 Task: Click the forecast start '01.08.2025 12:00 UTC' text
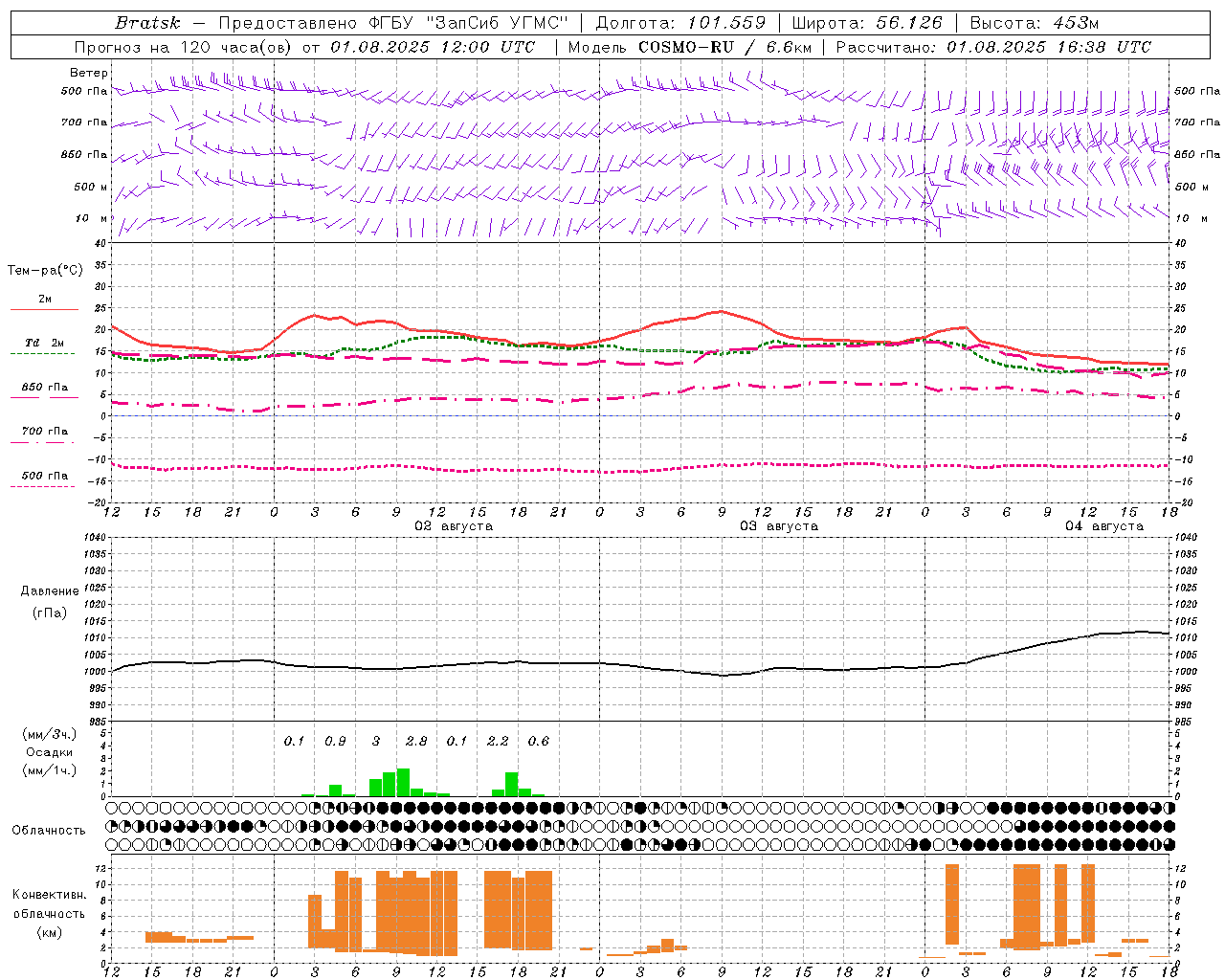[x=433, y=47]
